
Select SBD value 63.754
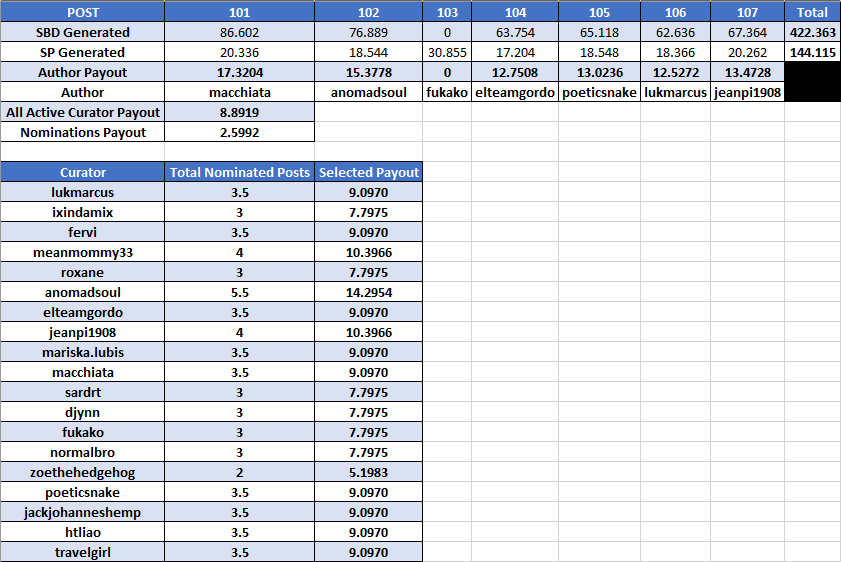coord(515,32)
